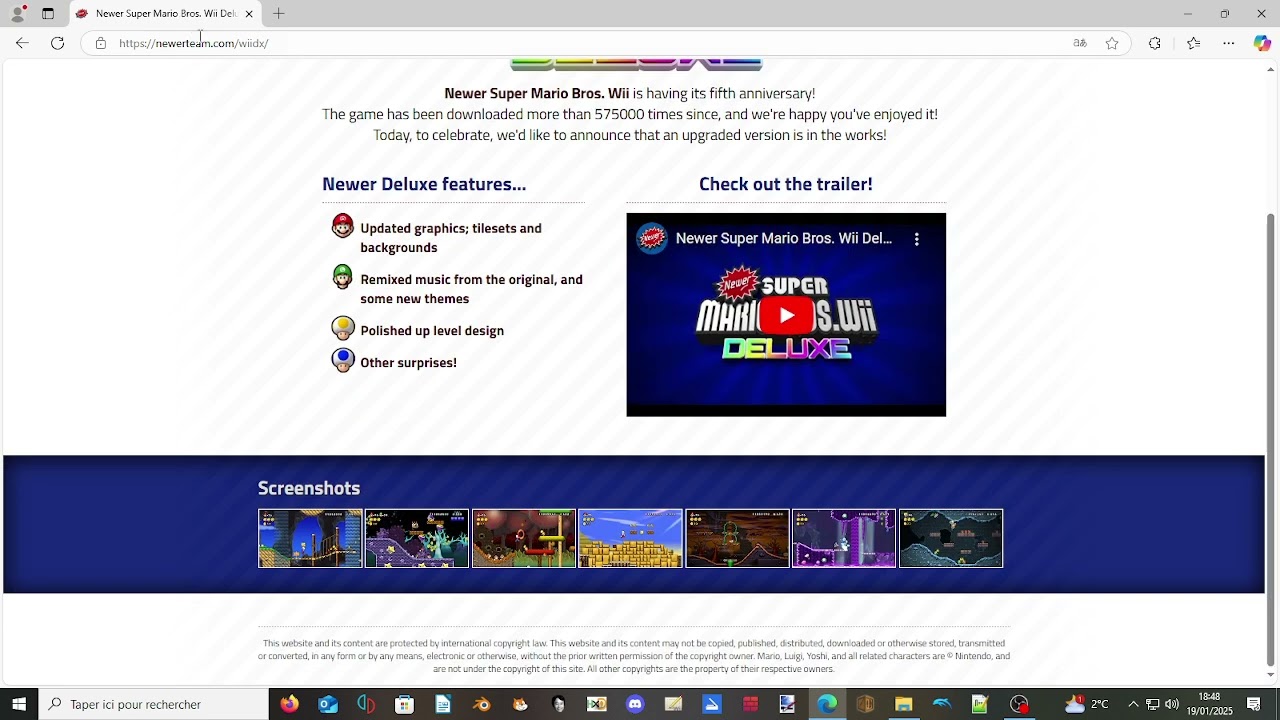Click the Newer channel avatar on the video

[652, 239]
